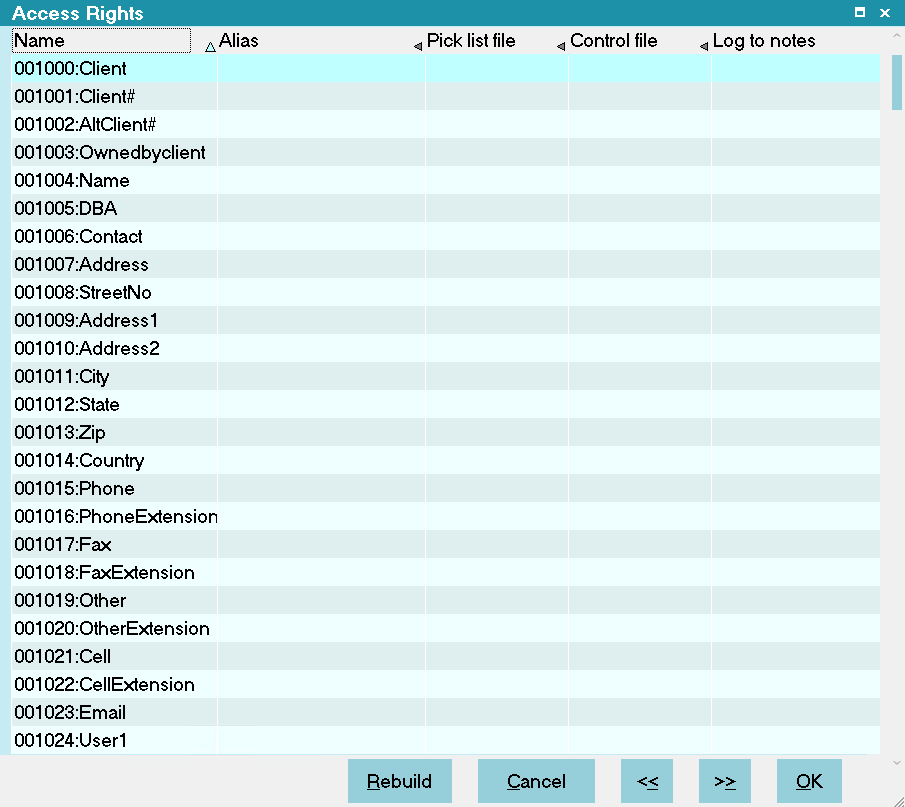
Task: Click the scroll up arrow
Action: pyautogui.click(x=897, y=36)
